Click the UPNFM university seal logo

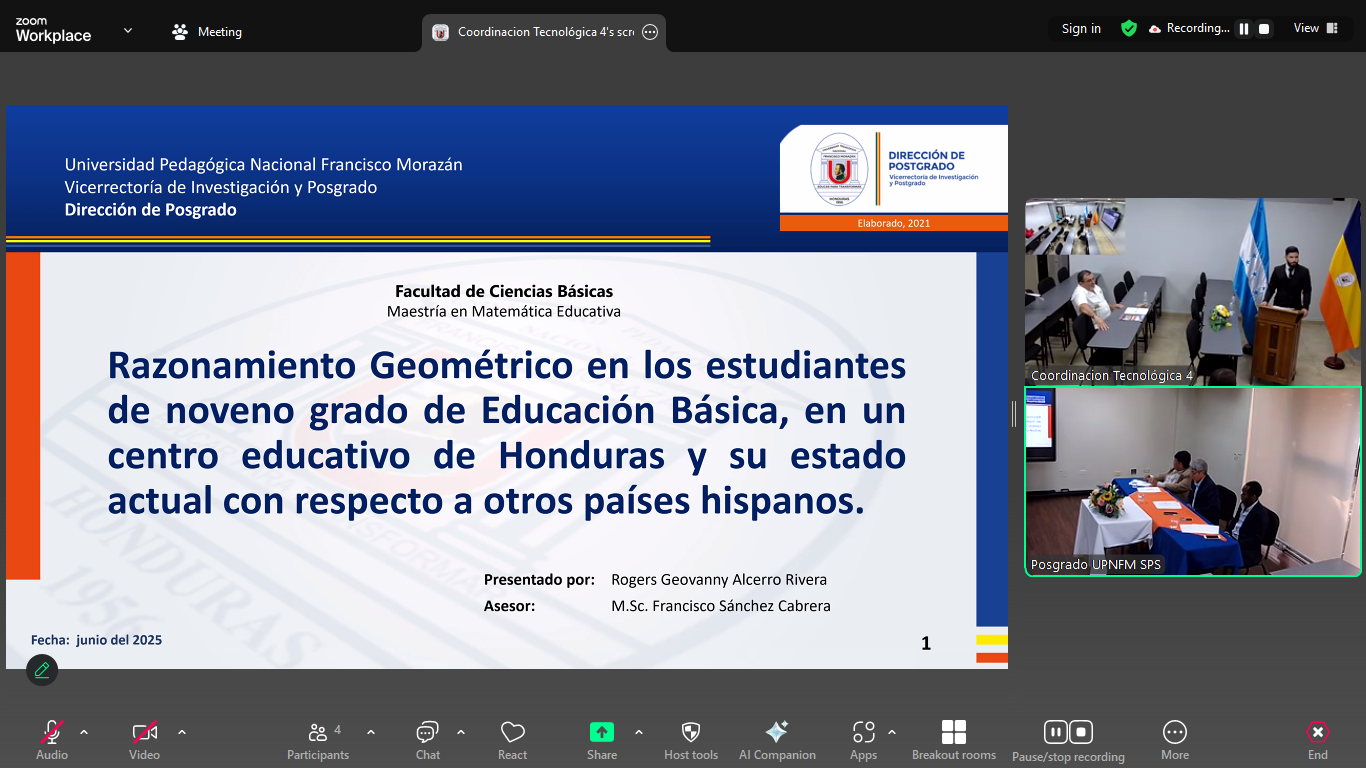click(840, 169)
